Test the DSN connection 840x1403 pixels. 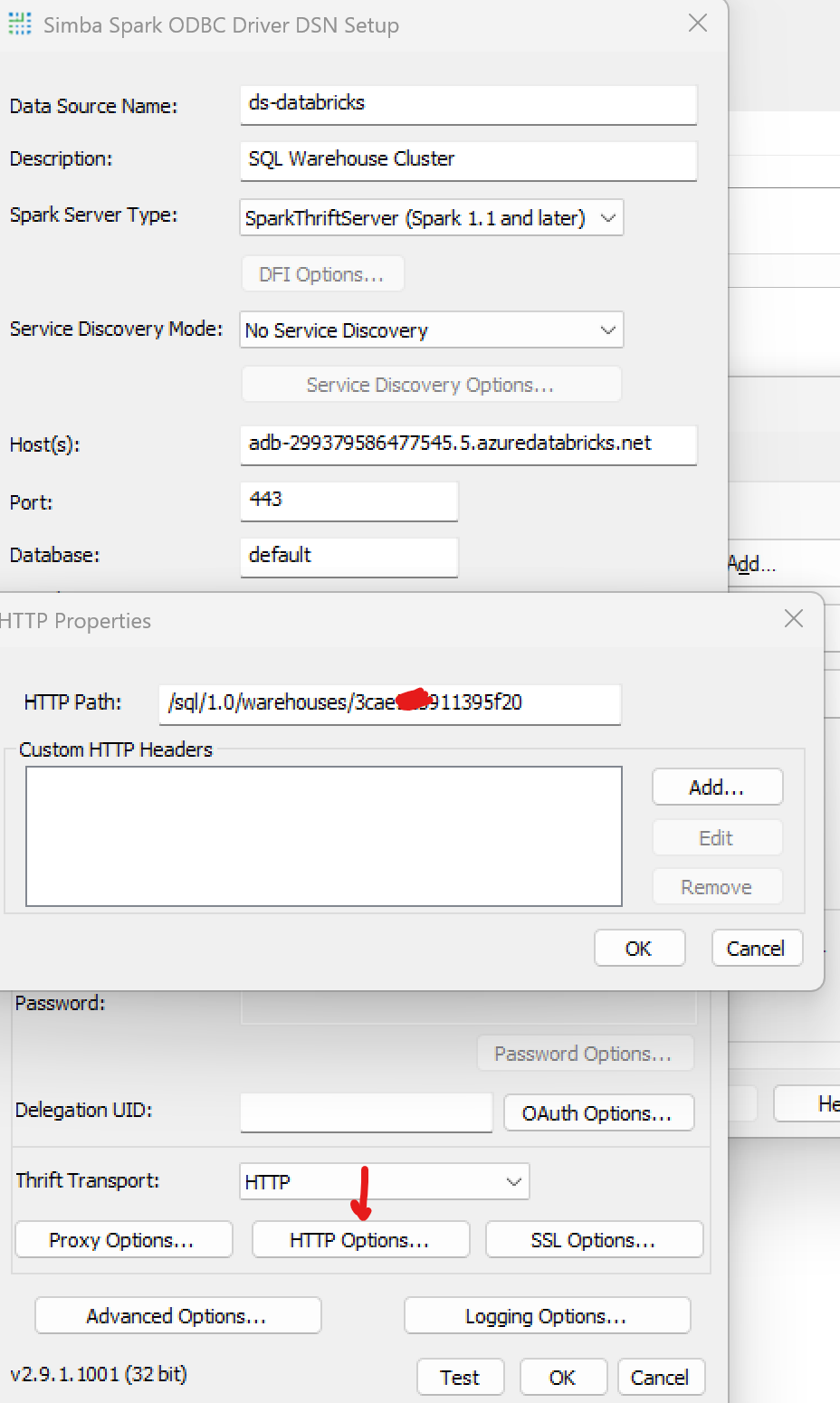tap(461, 1378)
